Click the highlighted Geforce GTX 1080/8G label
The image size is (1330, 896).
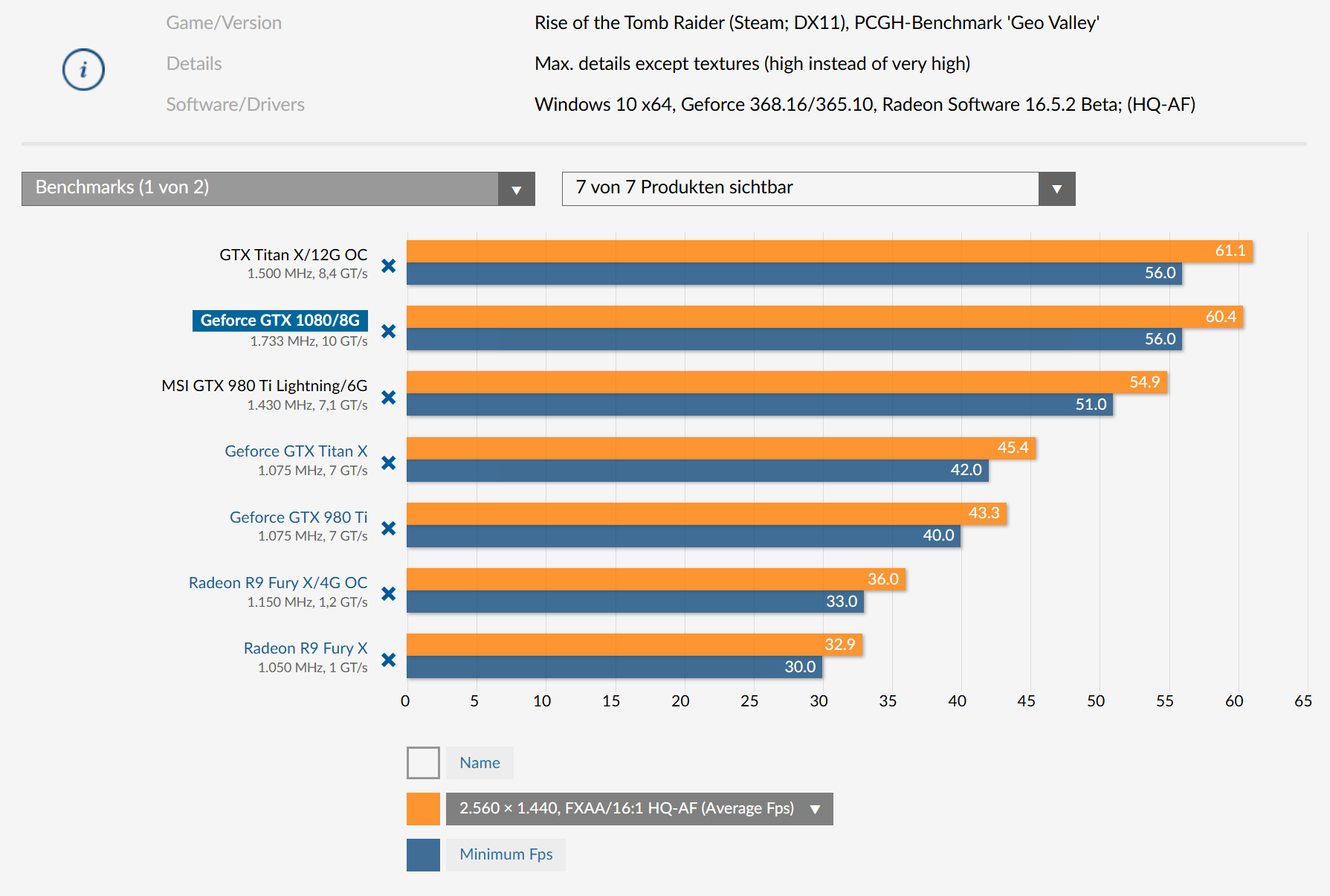280,320
